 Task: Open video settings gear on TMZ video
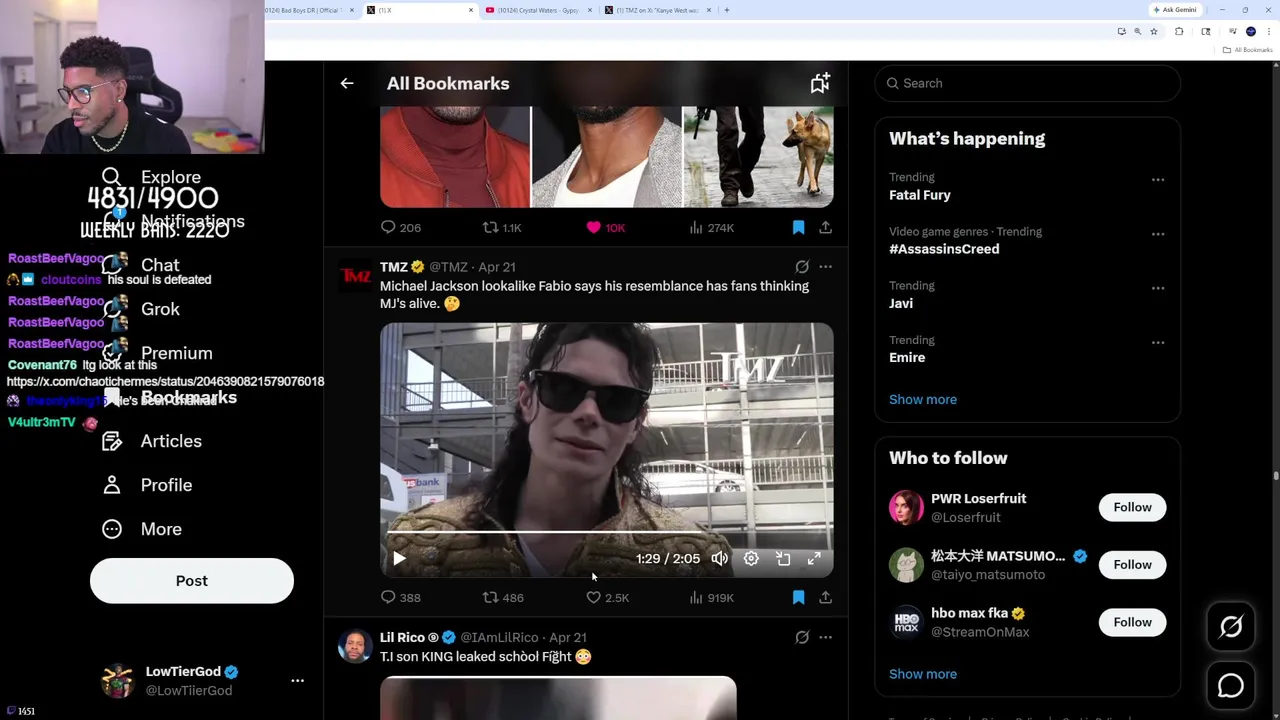pyautogui.click(x=751, y=559)
